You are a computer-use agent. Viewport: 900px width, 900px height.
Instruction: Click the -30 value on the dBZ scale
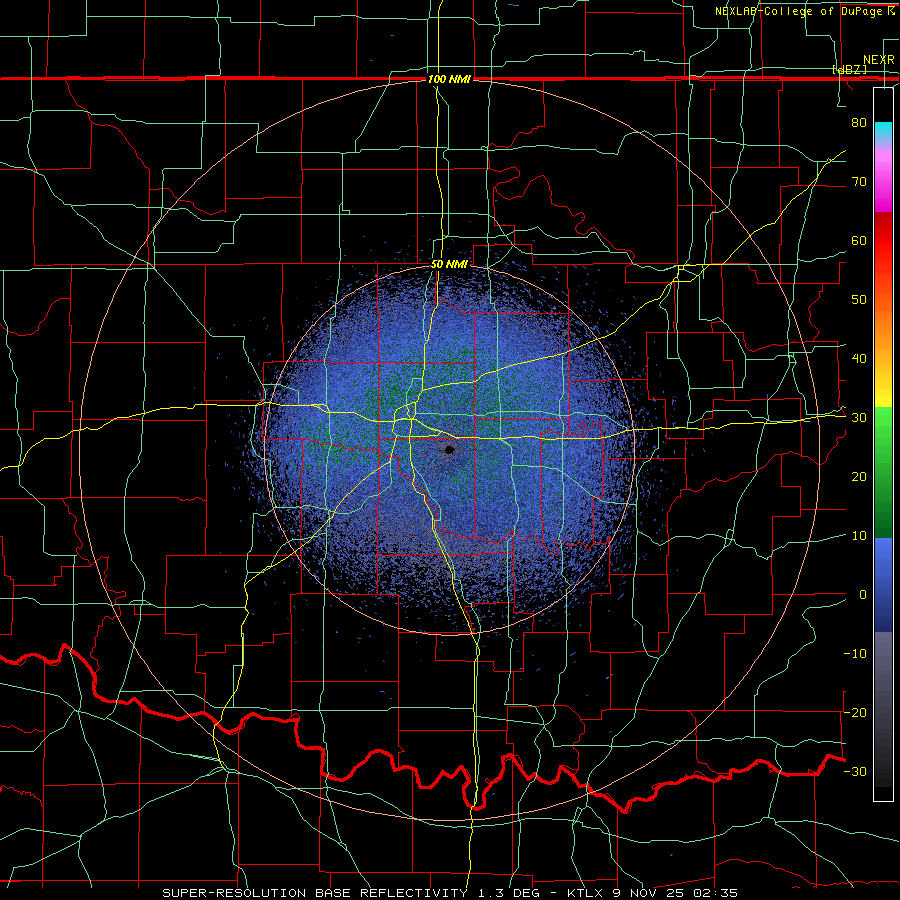(855, 771)
